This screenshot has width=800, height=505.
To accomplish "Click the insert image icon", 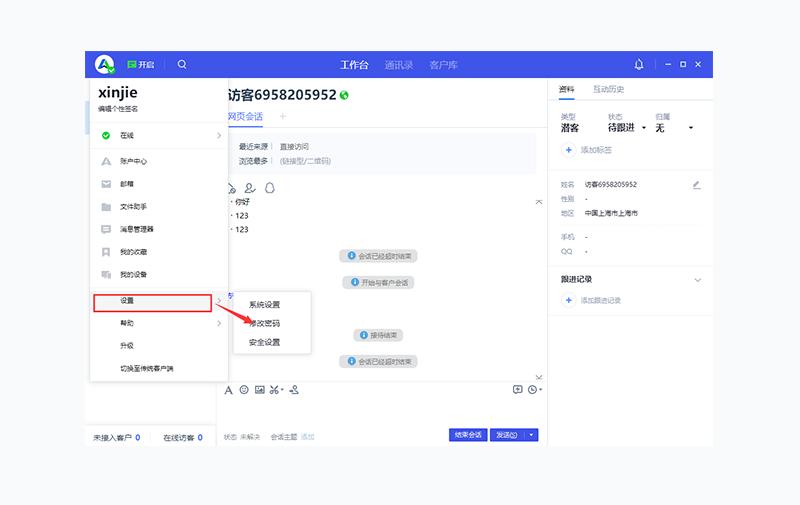I will tap(260, 390).
